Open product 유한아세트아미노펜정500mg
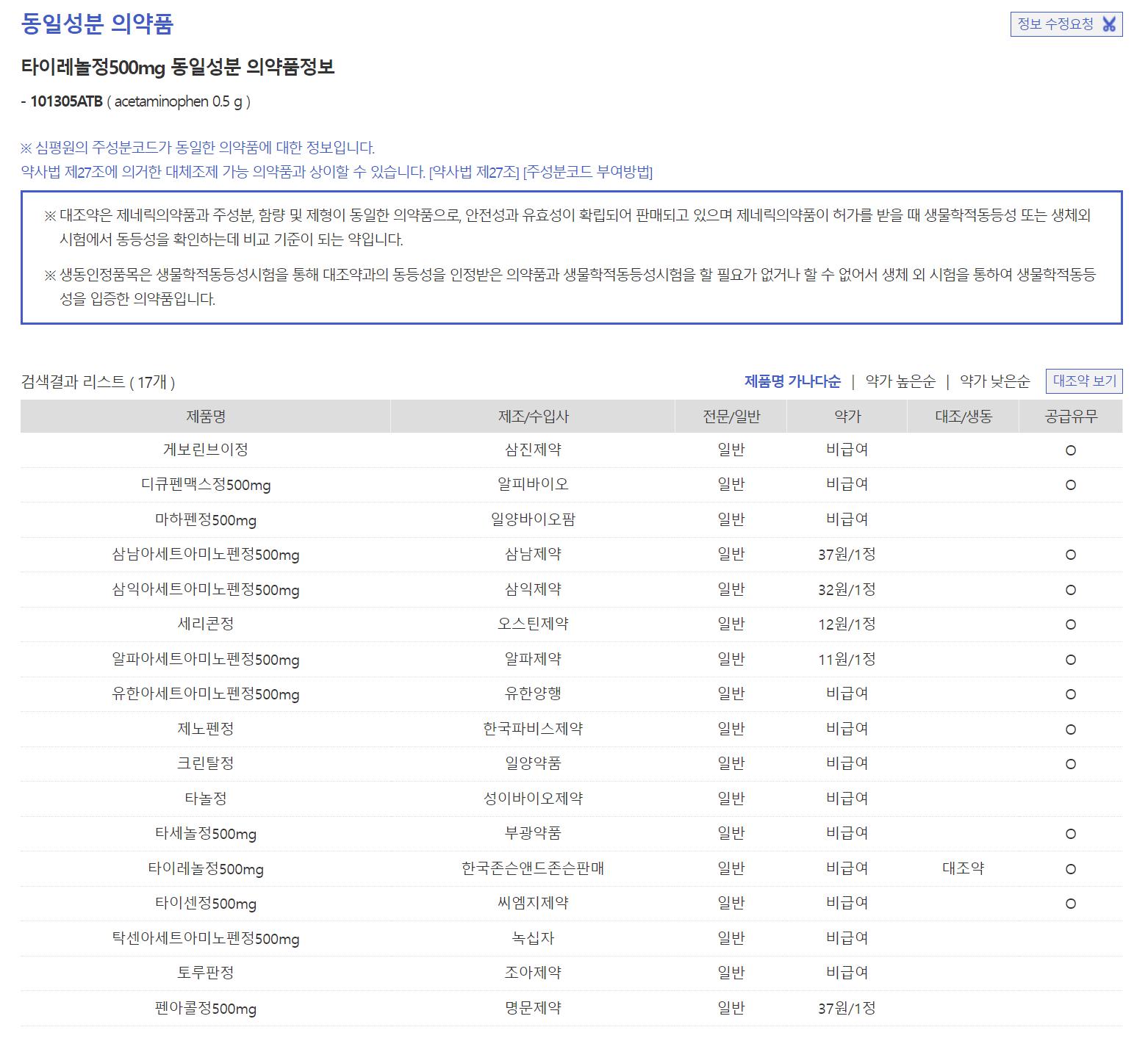This screenshot has height=1041, width=1148. (206, 694)
